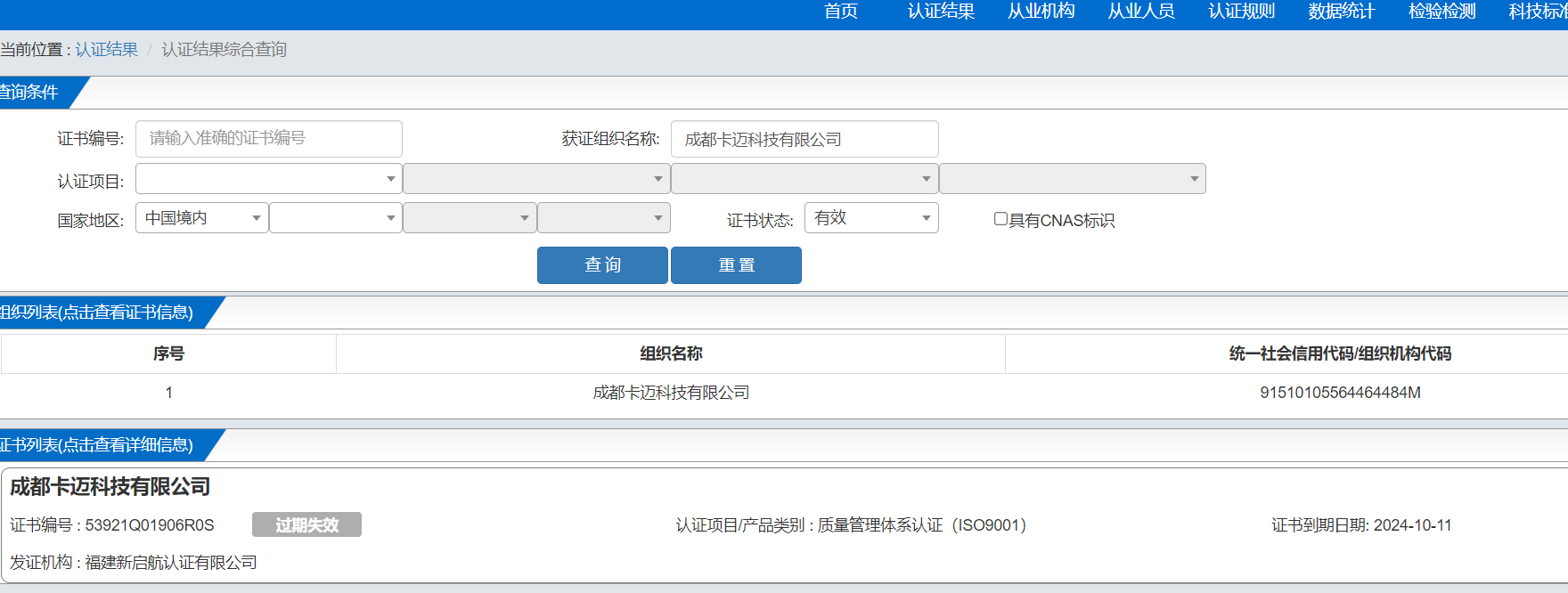
Task: Click the 证书编号 input field
Action: (269, 139)
